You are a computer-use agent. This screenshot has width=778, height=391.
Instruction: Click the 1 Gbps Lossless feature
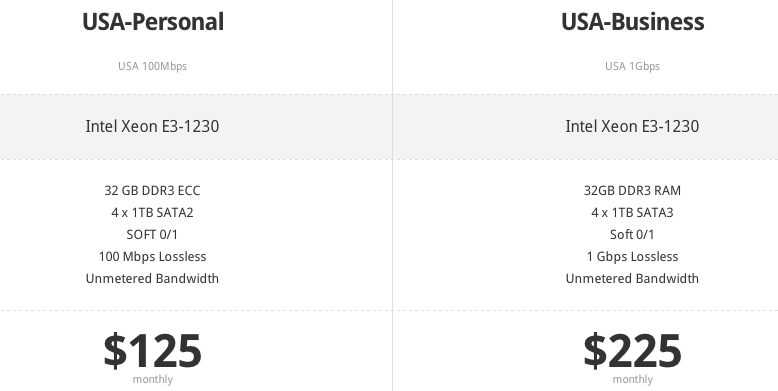[632, 257]
